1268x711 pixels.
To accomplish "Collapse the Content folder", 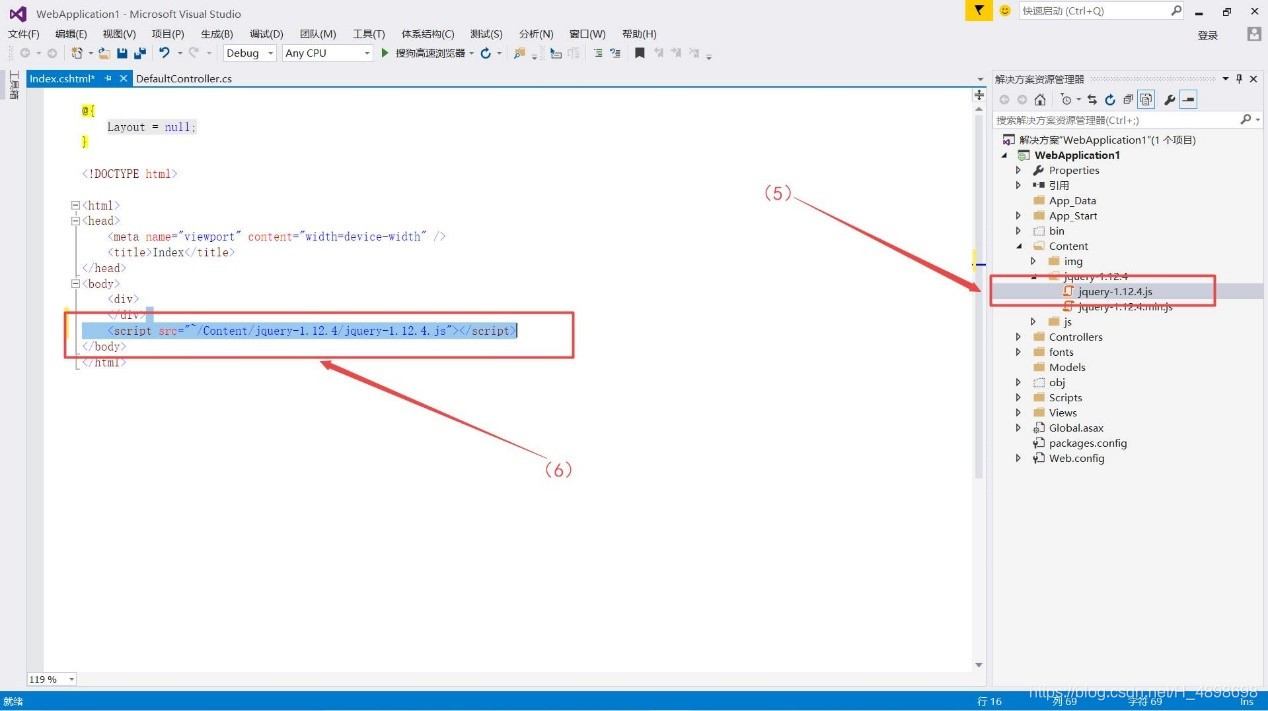I will (x=1019, y=246).
